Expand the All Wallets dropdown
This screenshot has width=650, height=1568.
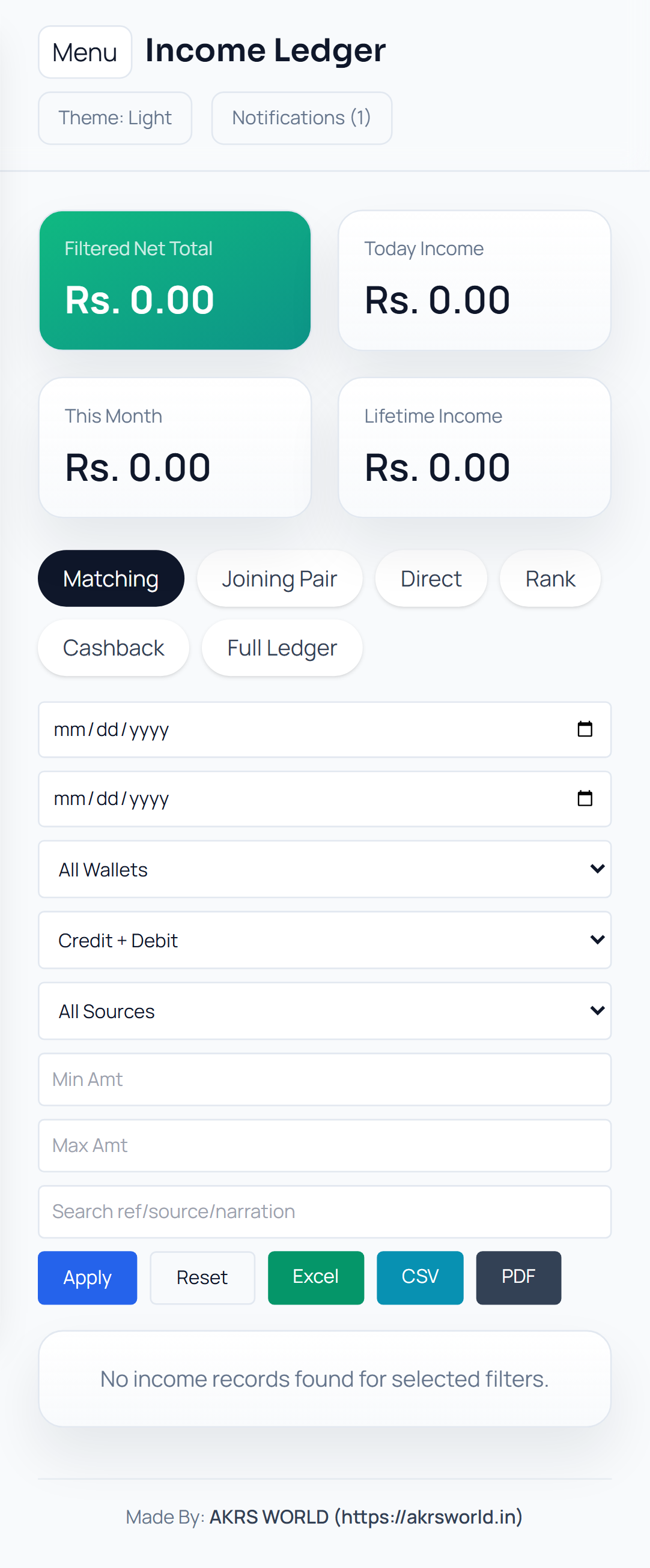[324, 869]
